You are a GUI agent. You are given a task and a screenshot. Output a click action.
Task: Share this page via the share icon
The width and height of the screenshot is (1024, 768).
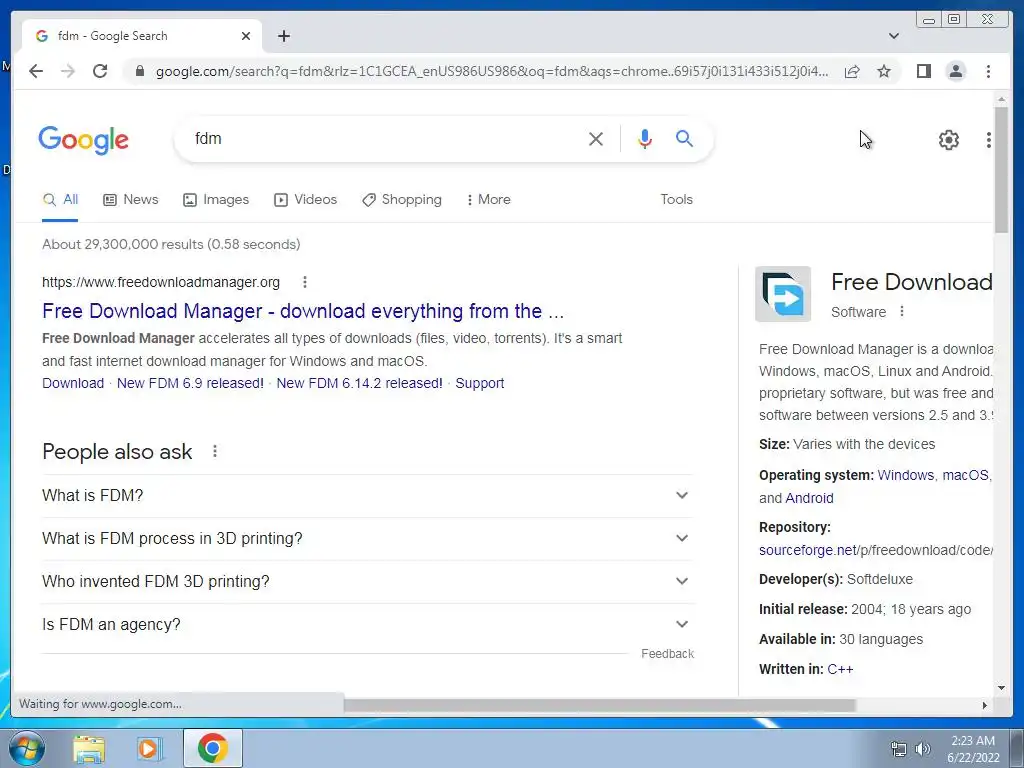(x=852, y=71)
